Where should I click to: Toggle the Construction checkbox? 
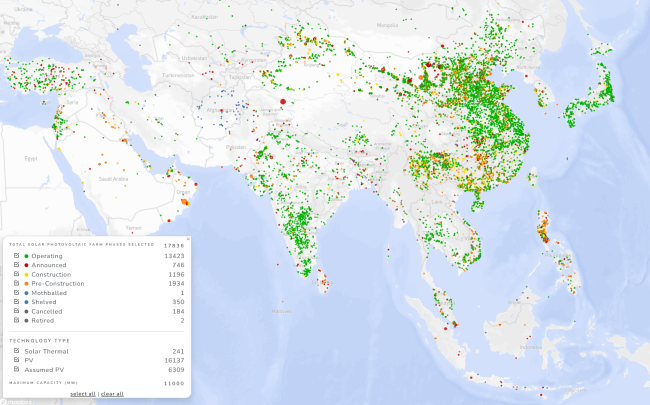[x=16, y=274]
